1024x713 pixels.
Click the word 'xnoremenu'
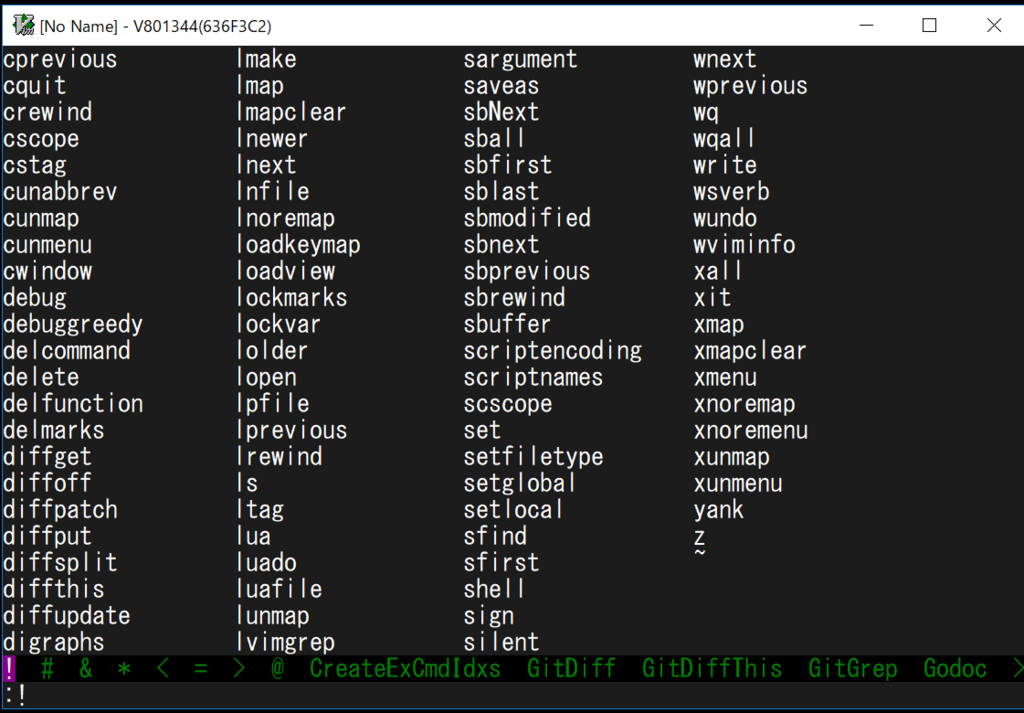tap(750, 430)
